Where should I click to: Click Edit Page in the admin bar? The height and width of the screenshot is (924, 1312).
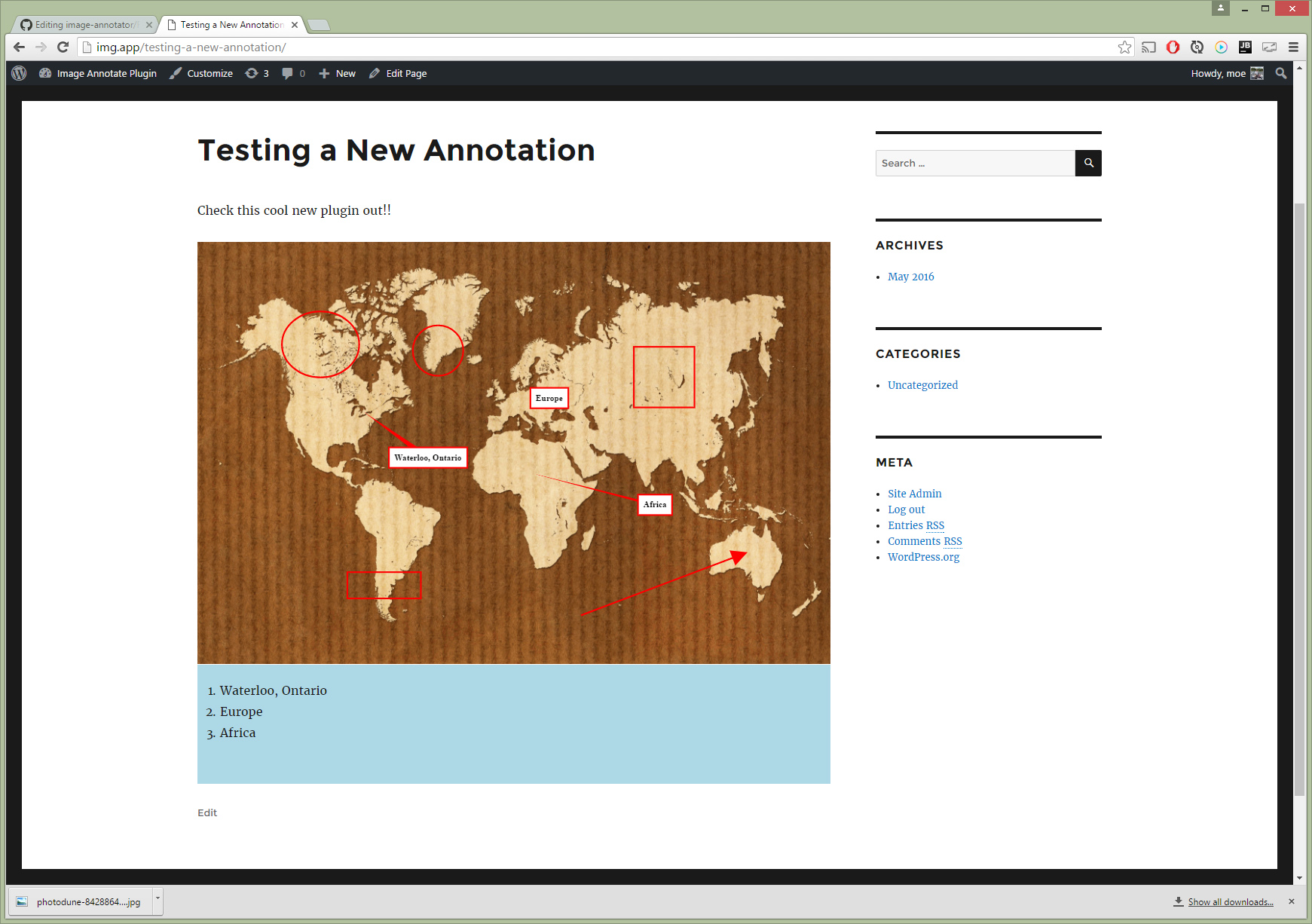click(398, 73)
